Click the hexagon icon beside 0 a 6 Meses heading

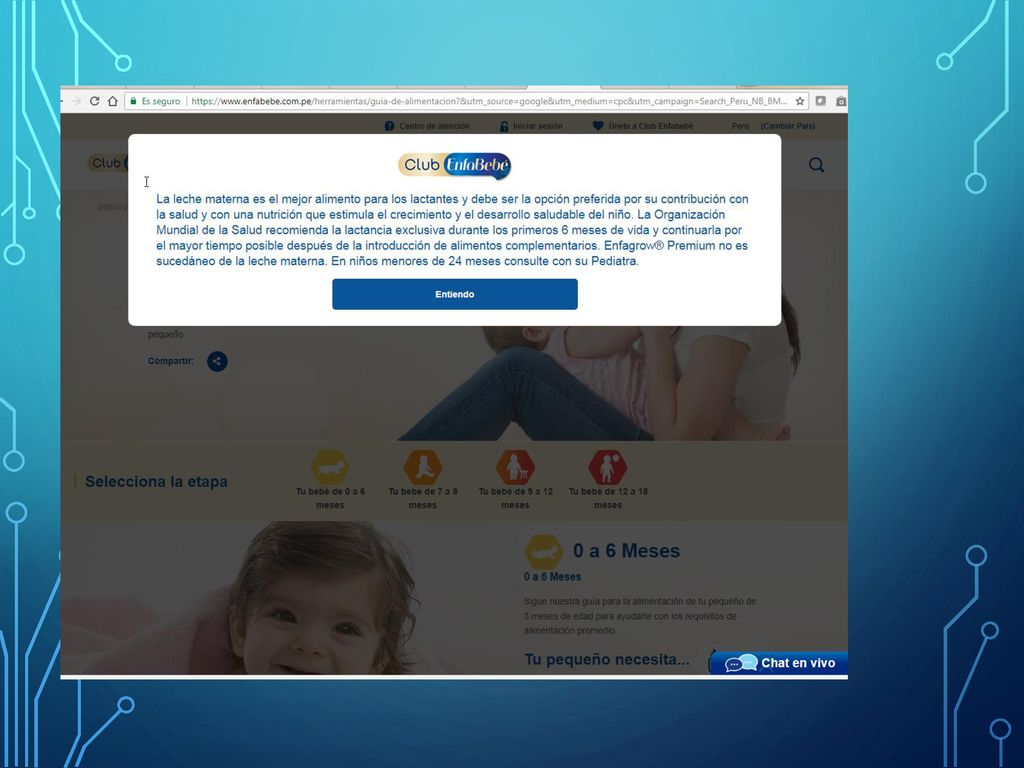click(x=543, y=552)
